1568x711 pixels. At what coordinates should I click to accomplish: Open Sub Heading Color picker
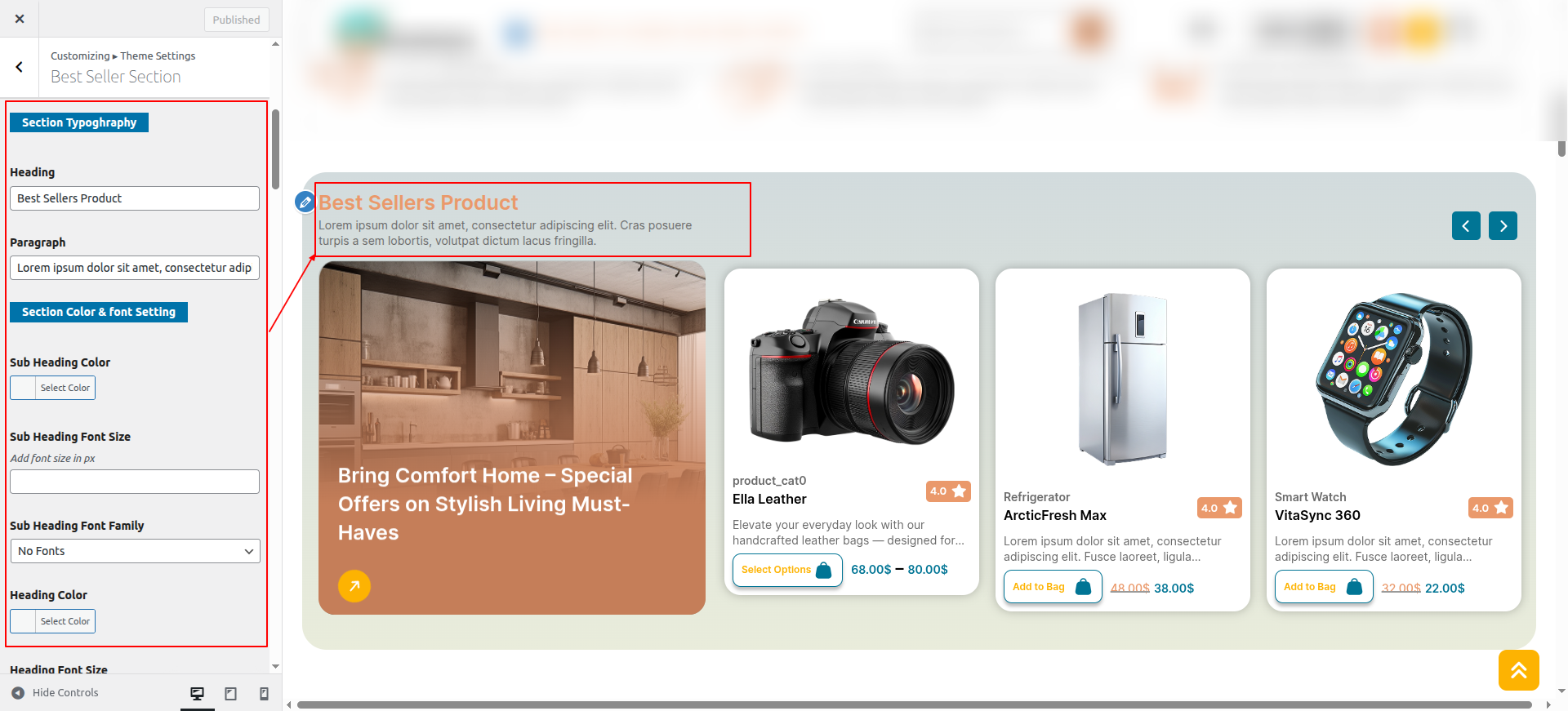pos(53,388)
